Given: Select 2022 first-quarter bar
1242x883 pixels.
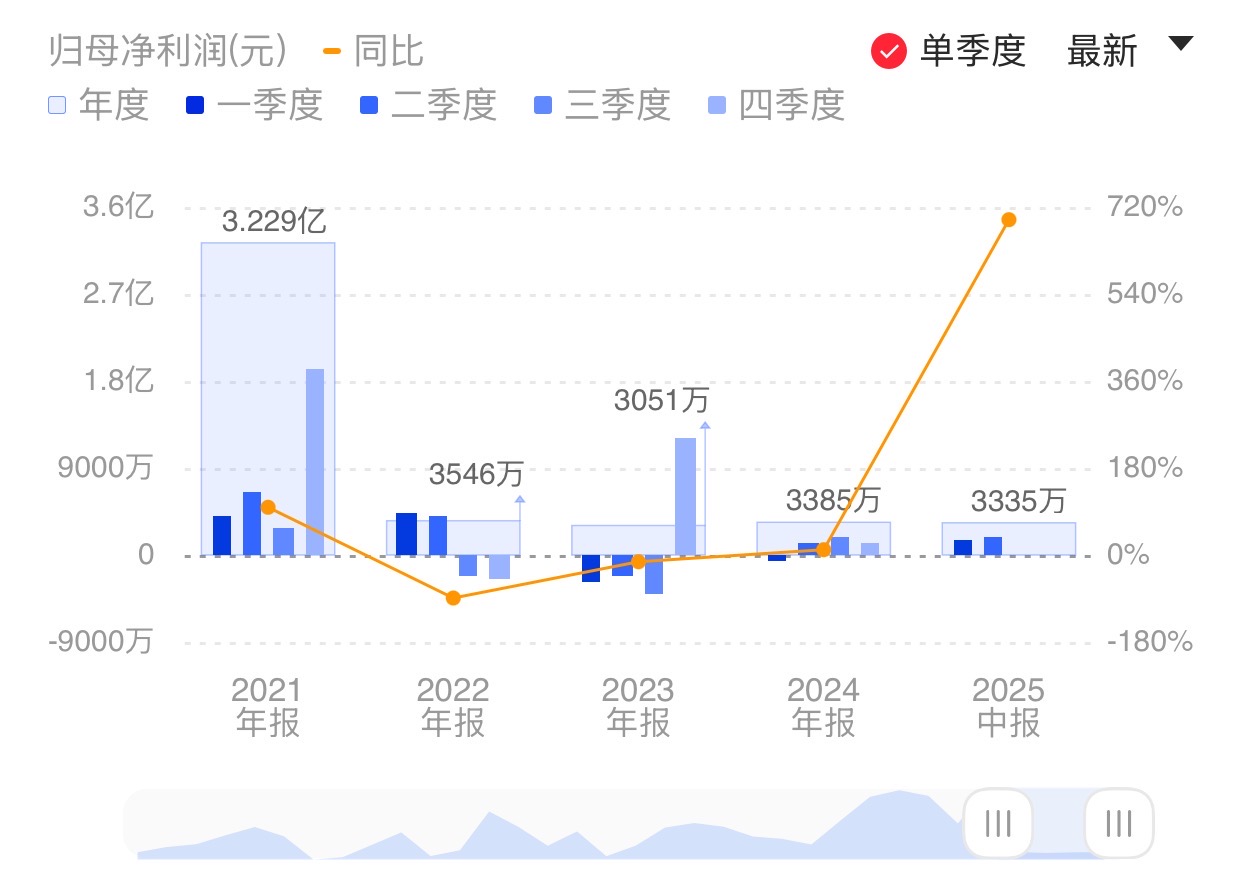Looking at the screenshot, I should (406, 534).
